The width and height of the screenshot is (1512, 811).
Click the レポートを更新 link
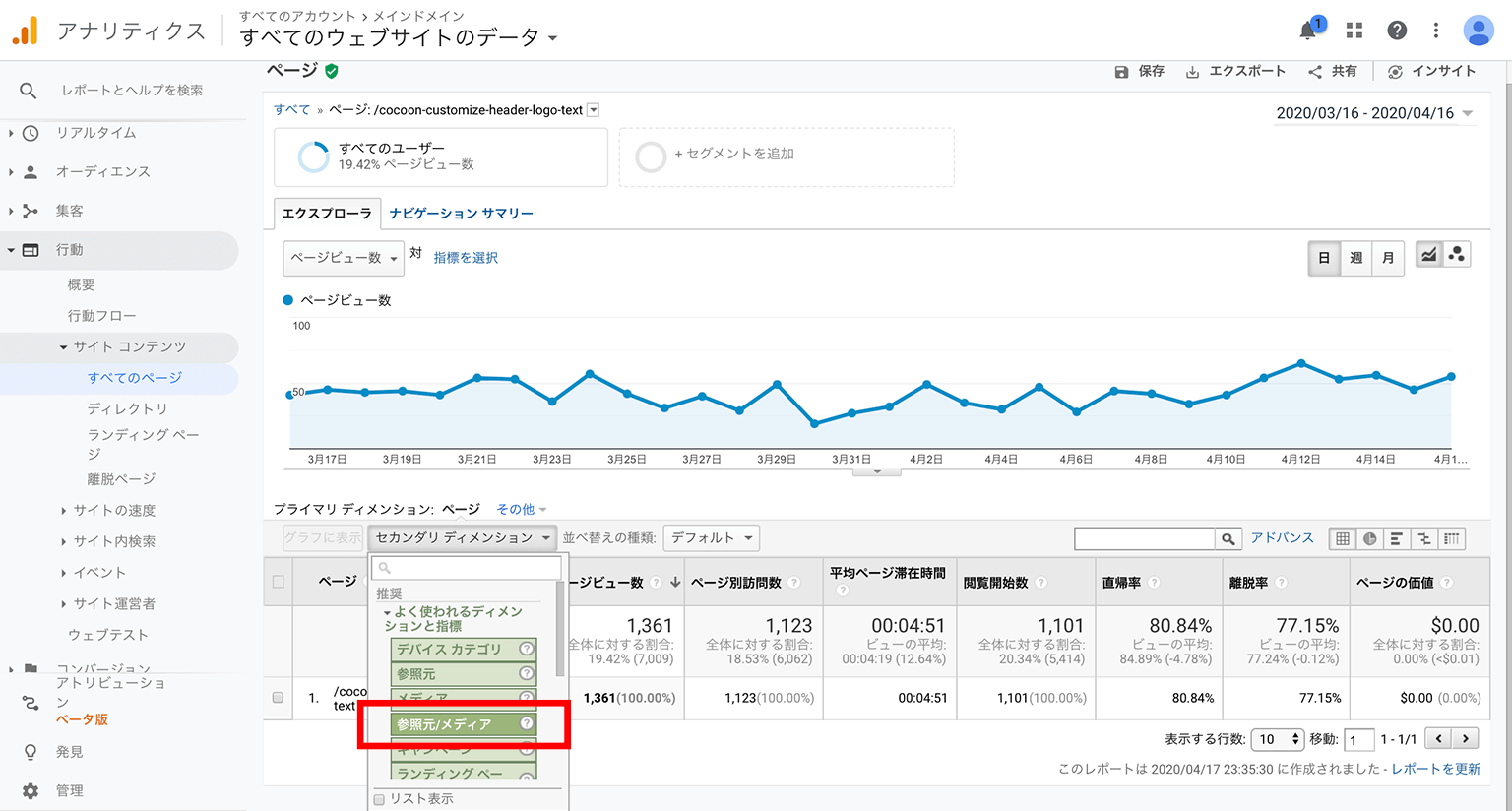[1436, 769]
